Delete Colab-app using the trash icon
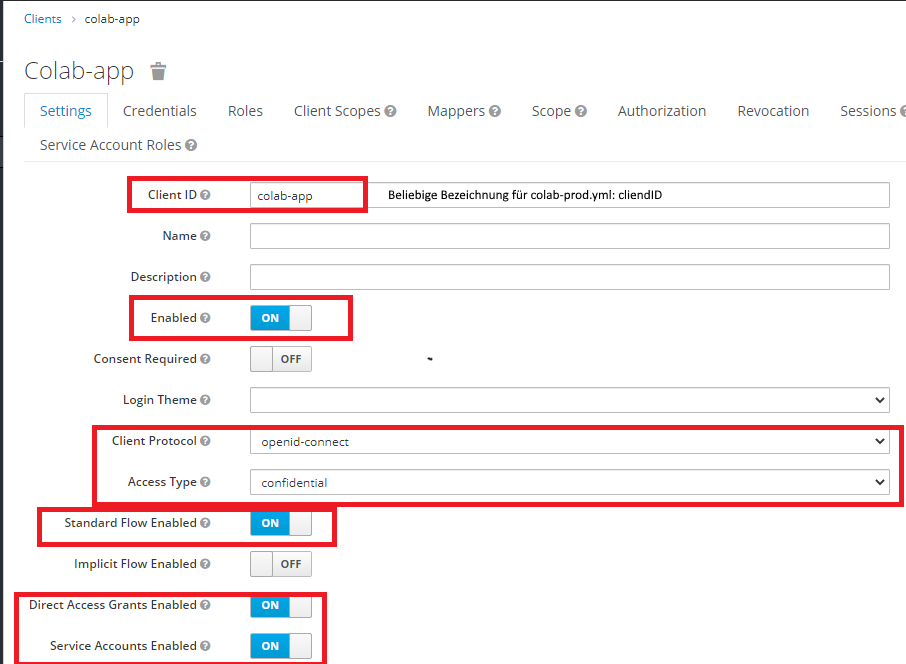The image size is (906, 664). tap(158, 71)
